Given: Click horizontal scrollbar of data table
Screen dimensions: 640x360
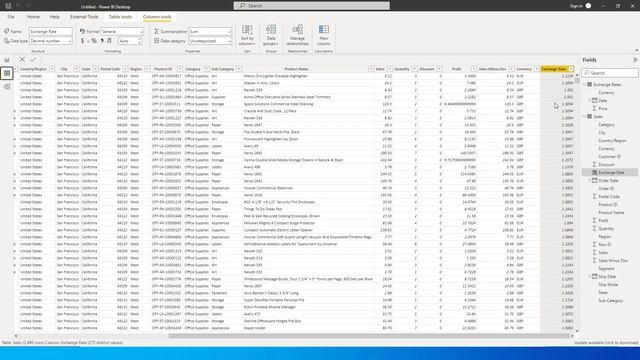Looking at the screenshot, I should pos(369,336).
